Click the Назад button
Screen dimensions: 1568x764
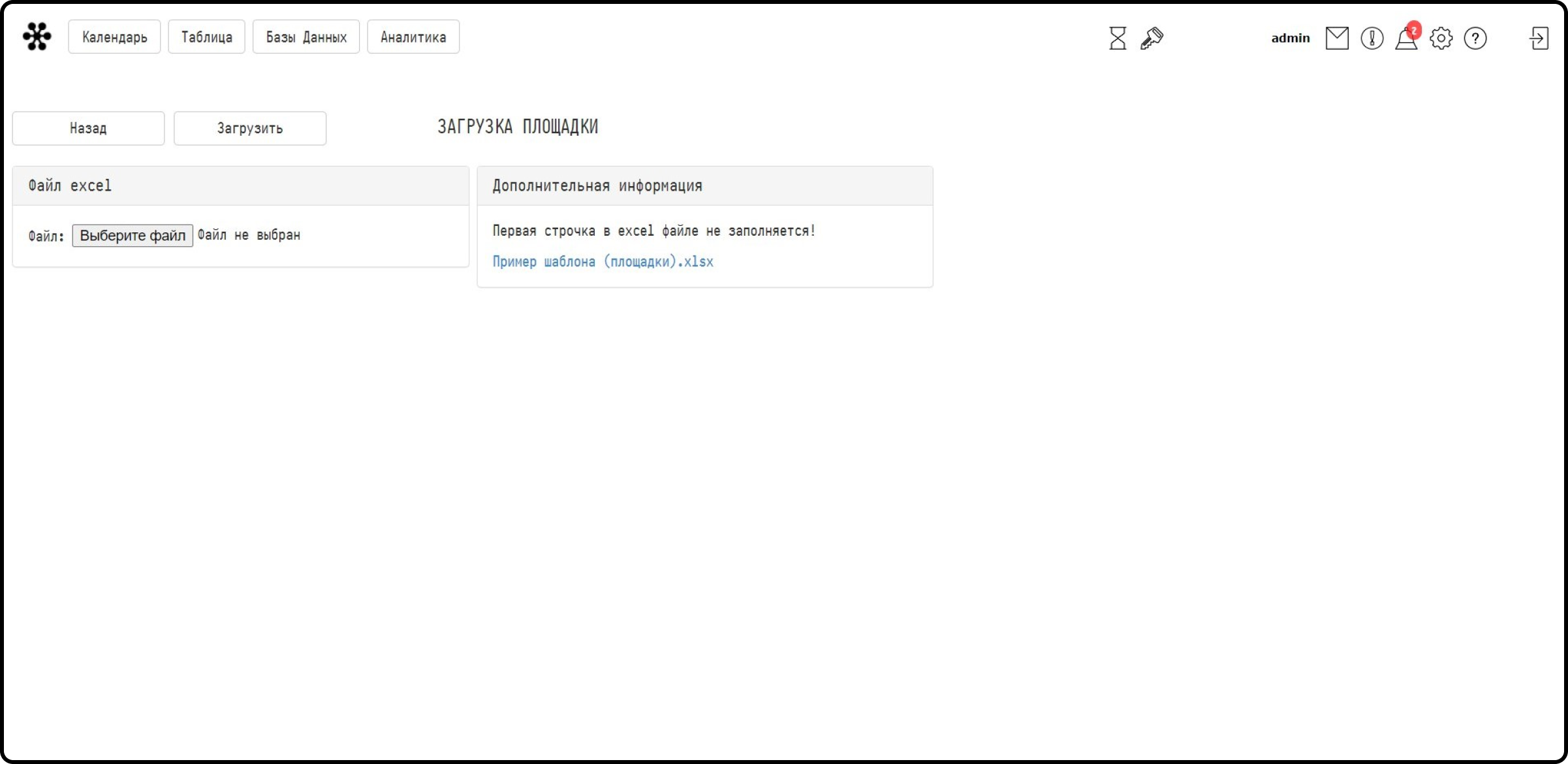pos(88,128)
